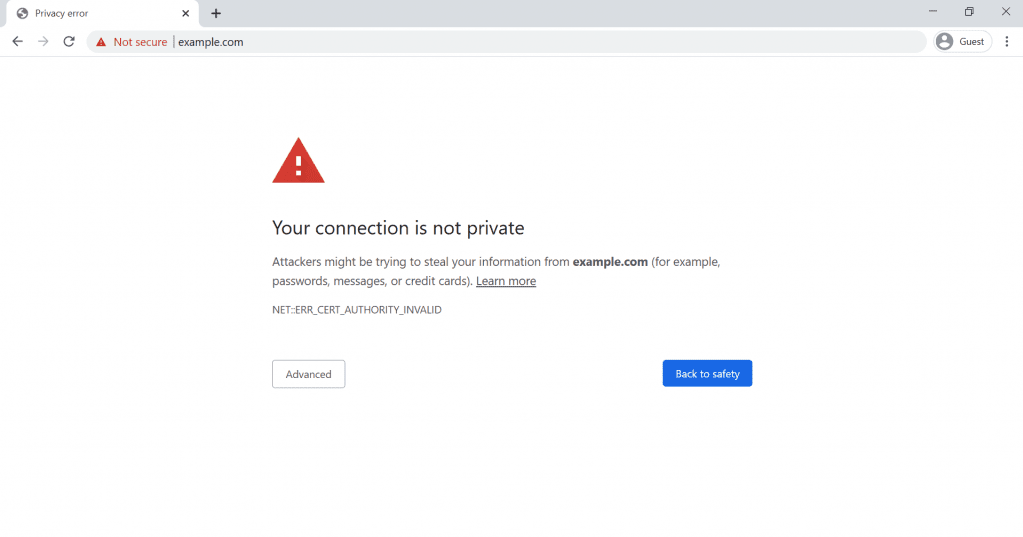
Task: Expand details with the Advanced button
Action: tap(309, 374)
